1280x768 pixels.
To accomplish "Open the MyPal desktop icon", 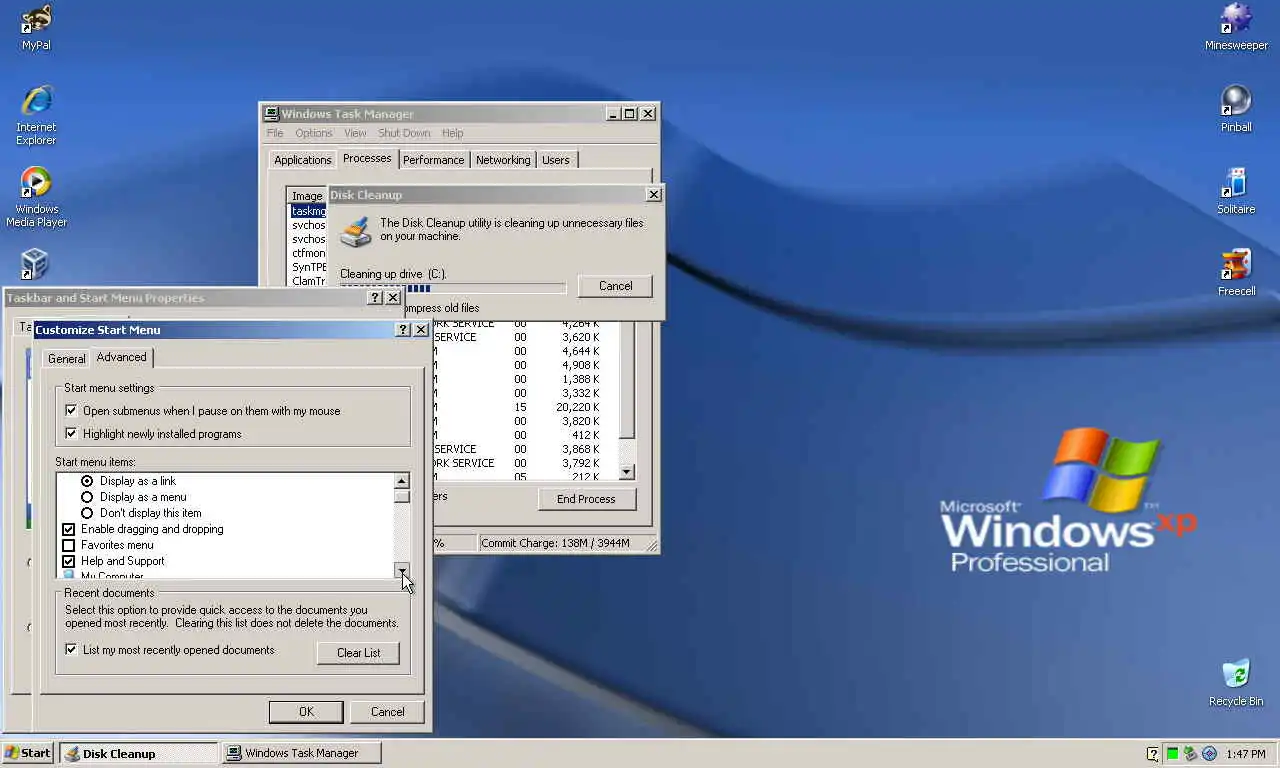I will (x=36, y=27).
